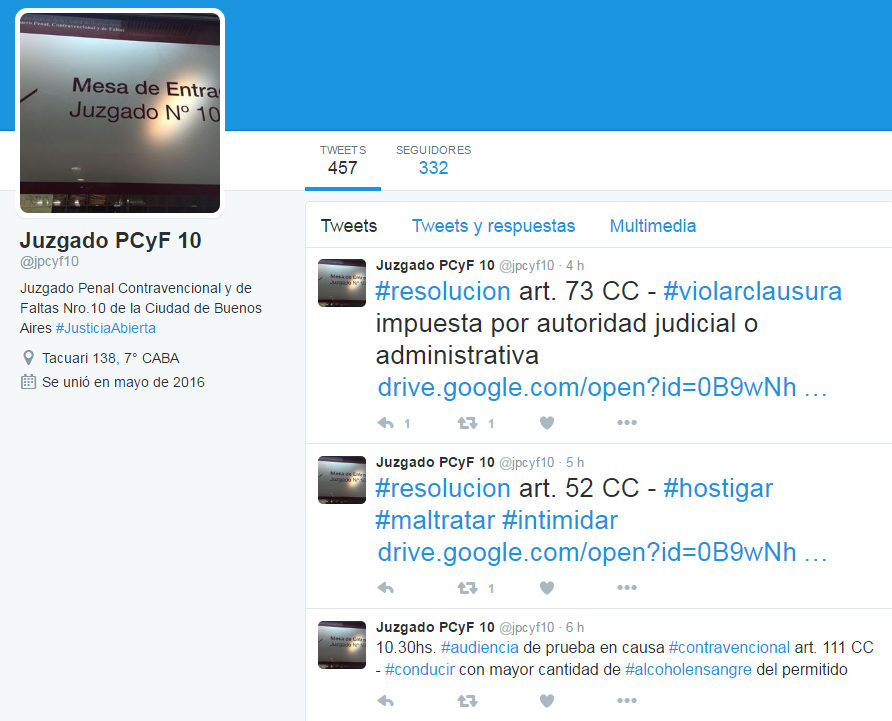Open the #hostigar hashtag
Screen dimensions: 892x721
click(x=718, y=489)
